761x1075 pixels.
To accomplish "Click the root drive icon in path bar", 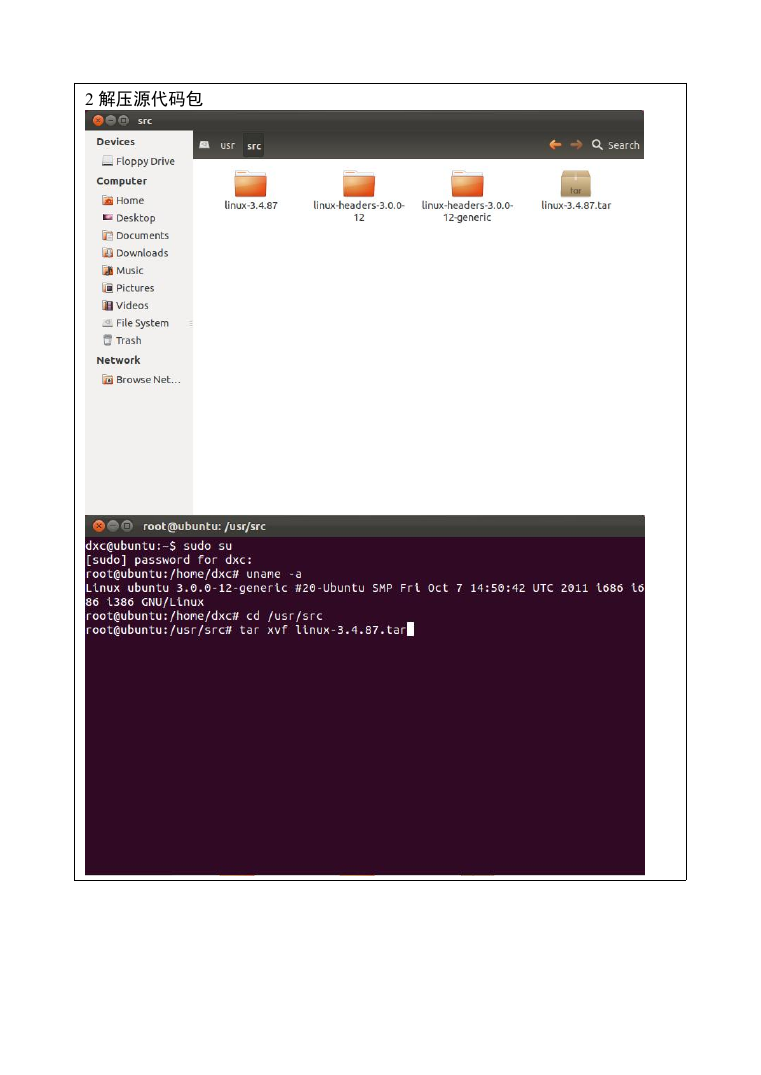I will pos(204,145).
